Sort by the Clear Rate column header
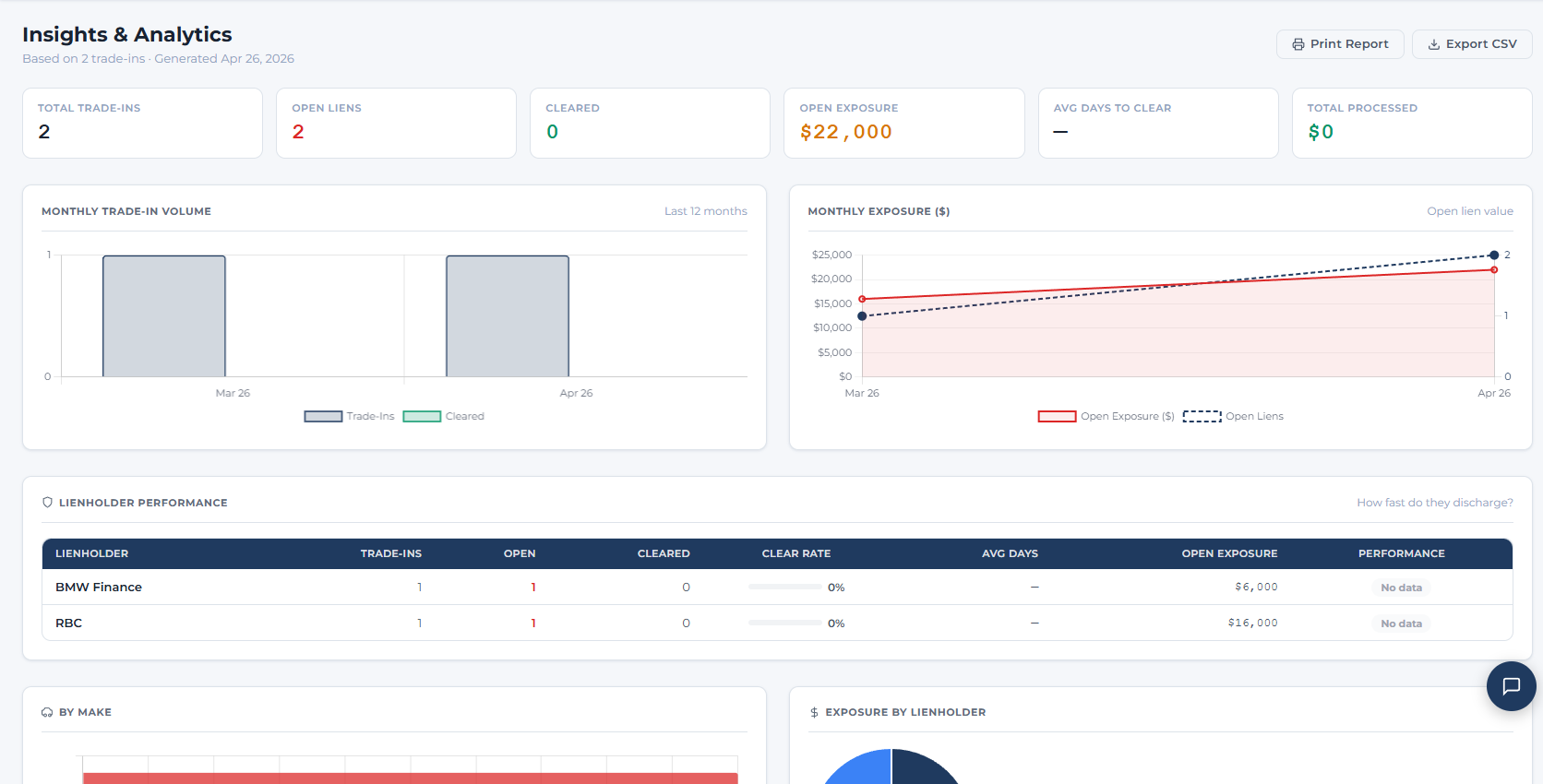 [x=796, y=553]
